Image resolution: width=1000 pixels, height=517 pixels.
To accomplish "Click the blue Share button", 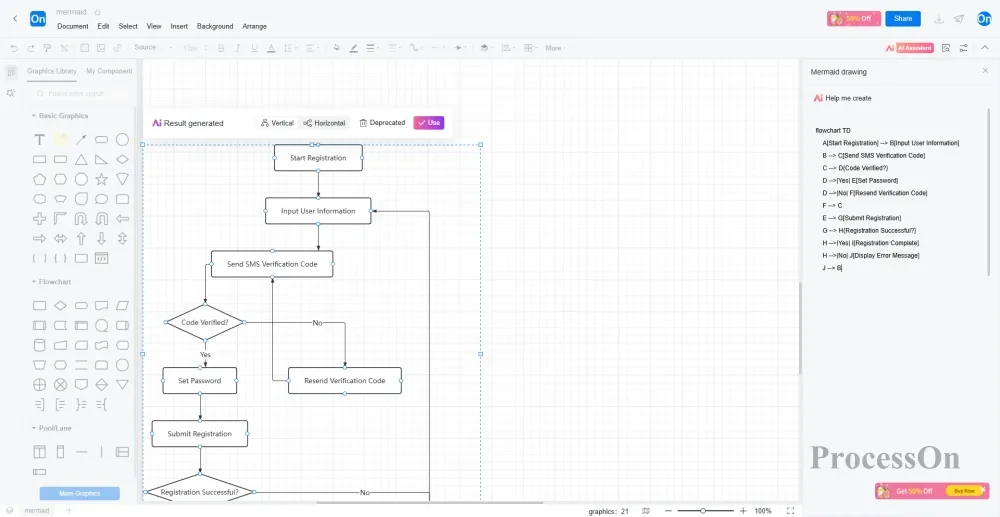I will (x=903, y=18).
